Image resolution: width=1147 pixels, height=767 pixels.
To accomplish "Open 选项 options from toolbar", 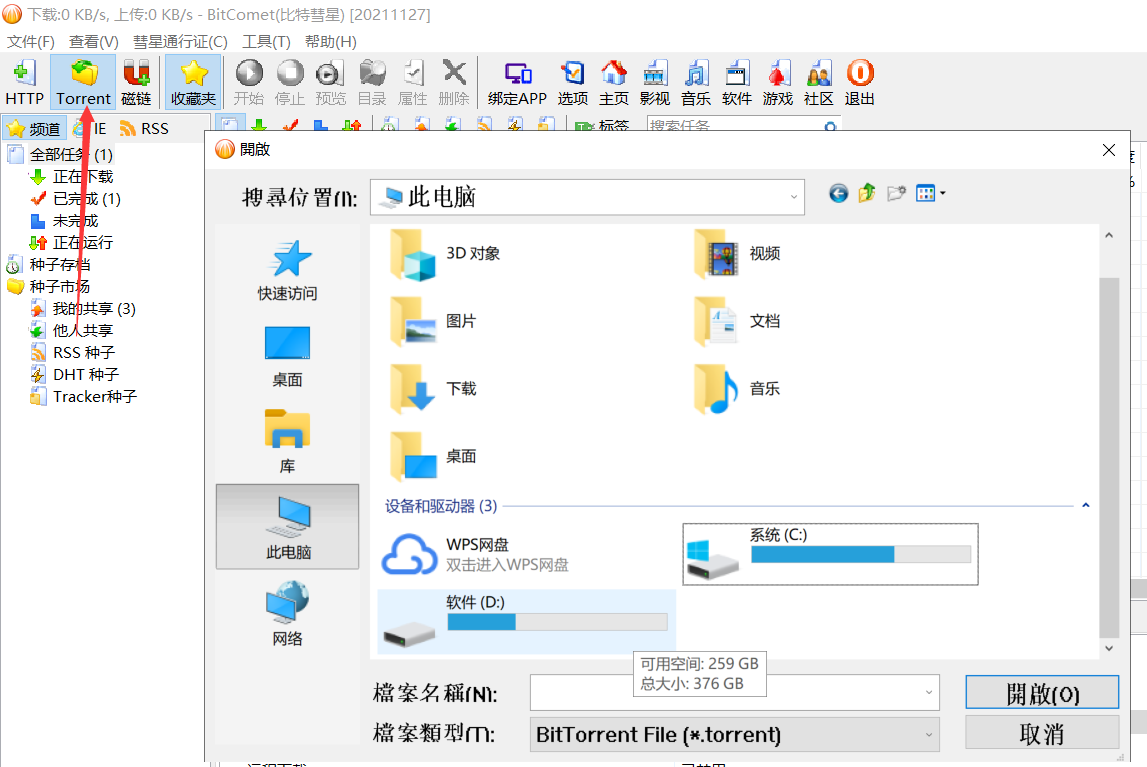I will tap(572, 82).
